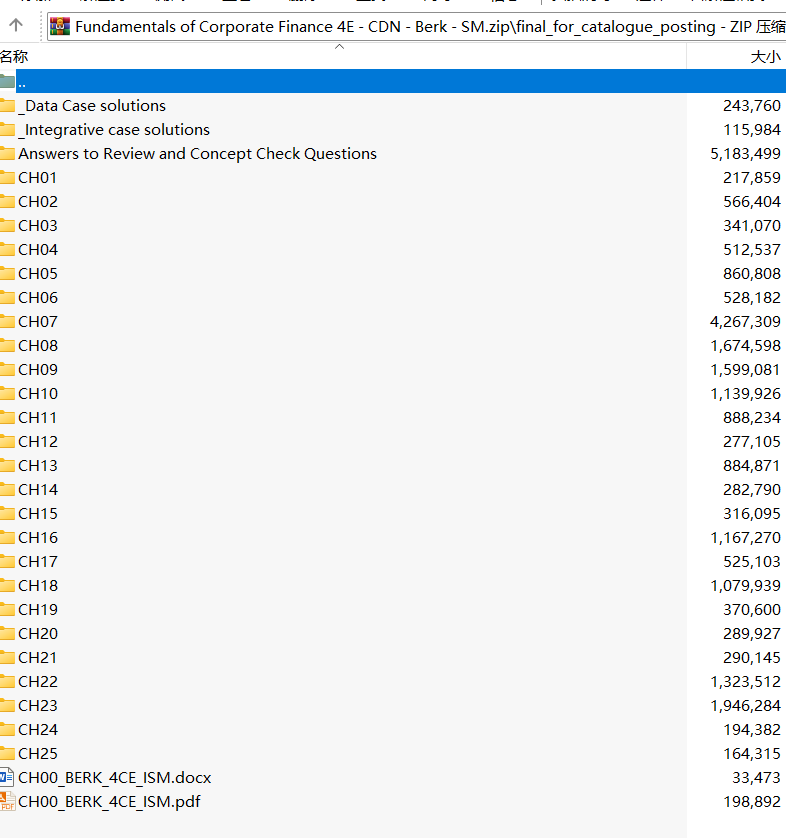The height and width of the screenshot is (838, 786).
Task: Click the CH17 folder icon
Action: pos(7,562)
